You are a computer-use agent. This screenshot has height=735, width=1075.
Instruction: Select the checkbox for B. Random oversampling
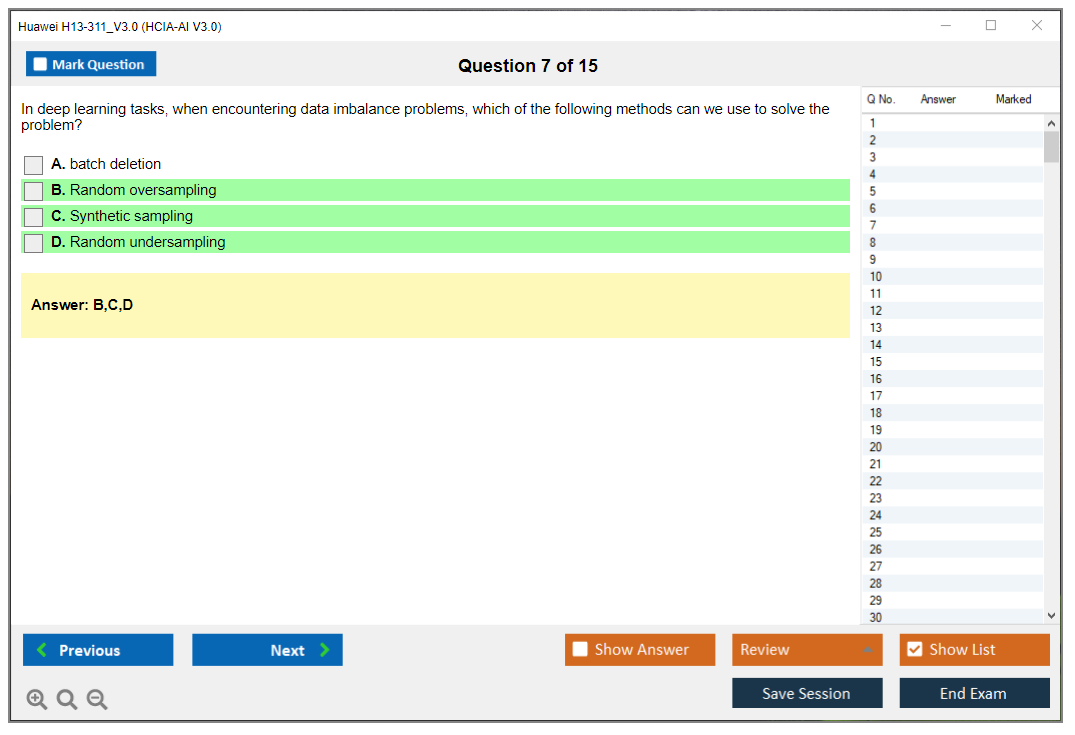(x=34, y=191)
